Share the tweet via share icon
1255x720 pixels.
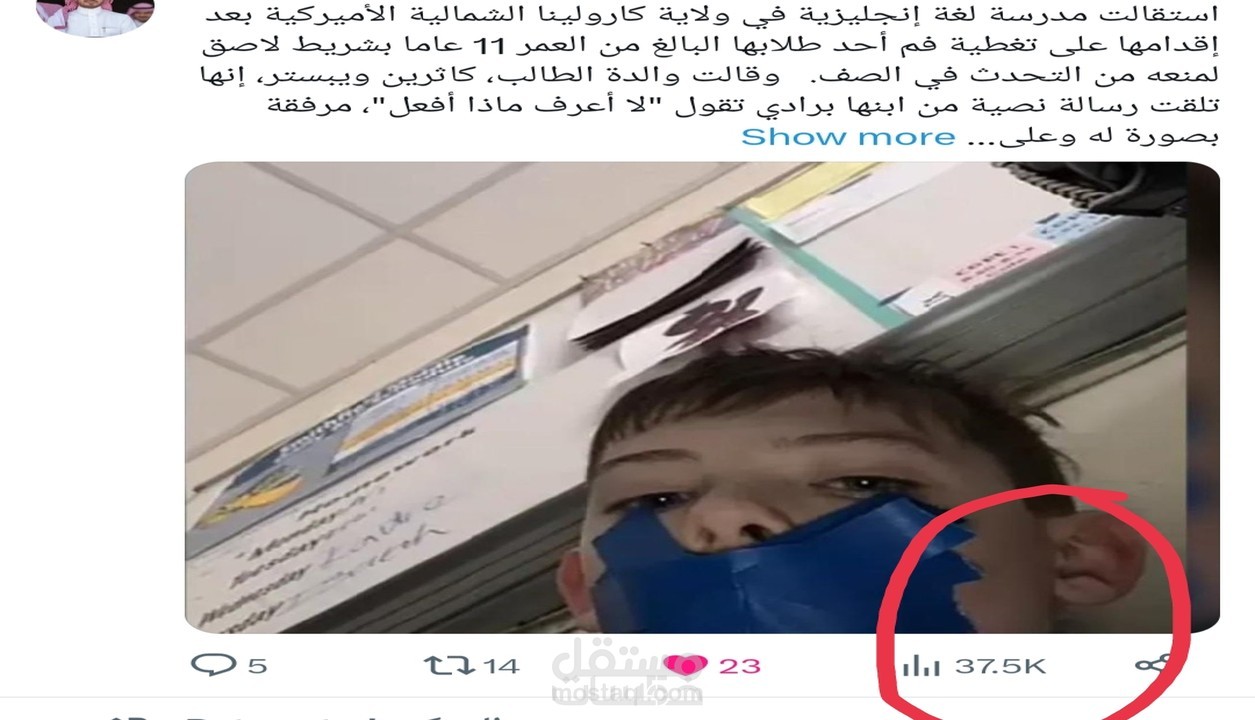(1153, 663)
